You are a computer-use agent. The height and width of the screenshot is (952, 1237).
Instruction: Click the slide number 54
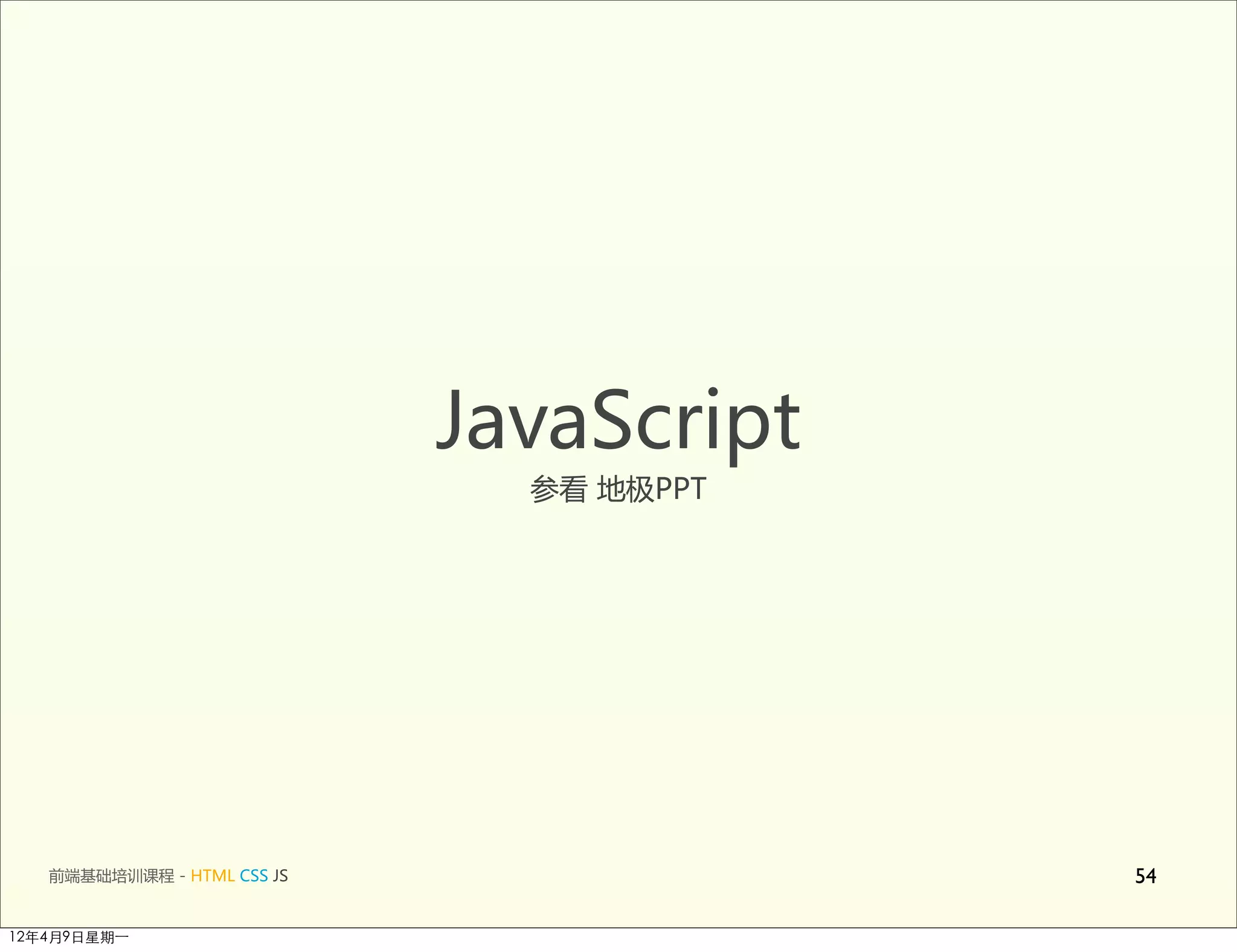pos(1146,876)
